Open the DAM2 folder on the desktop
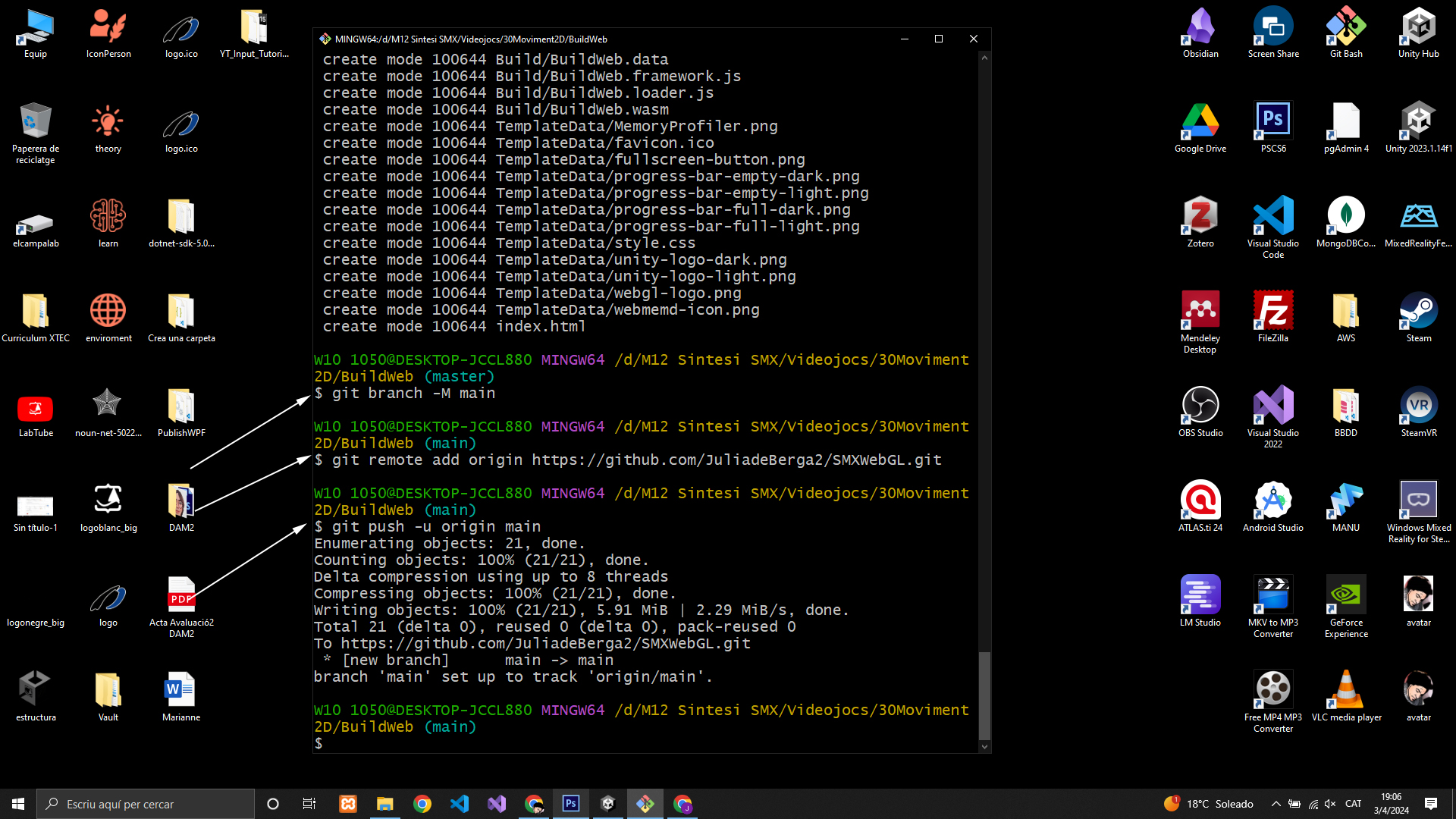The height and width of the screenshot is (819, 1456). 181,500
